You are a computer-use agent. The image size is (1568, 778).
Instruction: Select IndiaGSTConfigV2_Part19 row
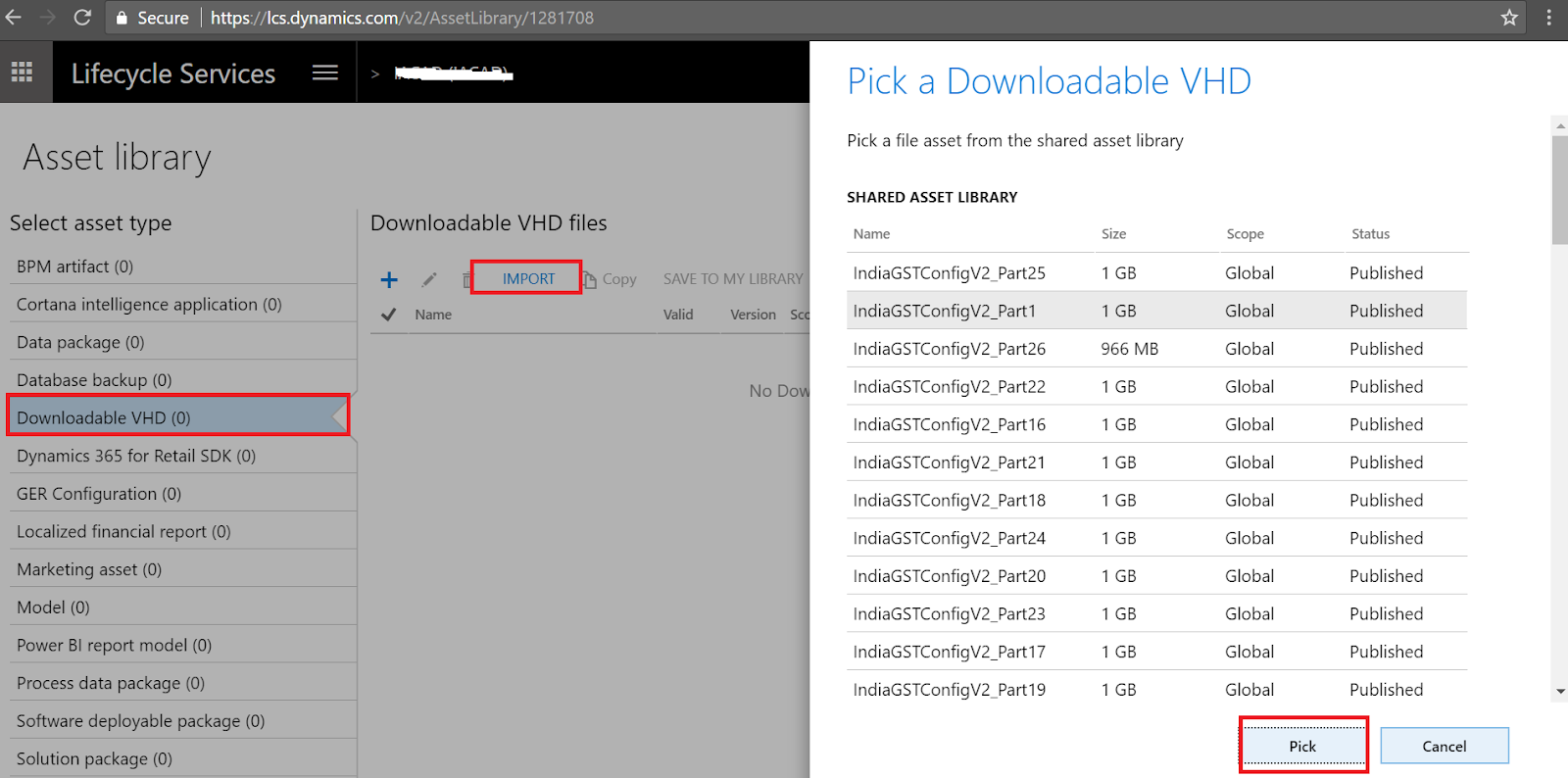(x=1156, y=690)
